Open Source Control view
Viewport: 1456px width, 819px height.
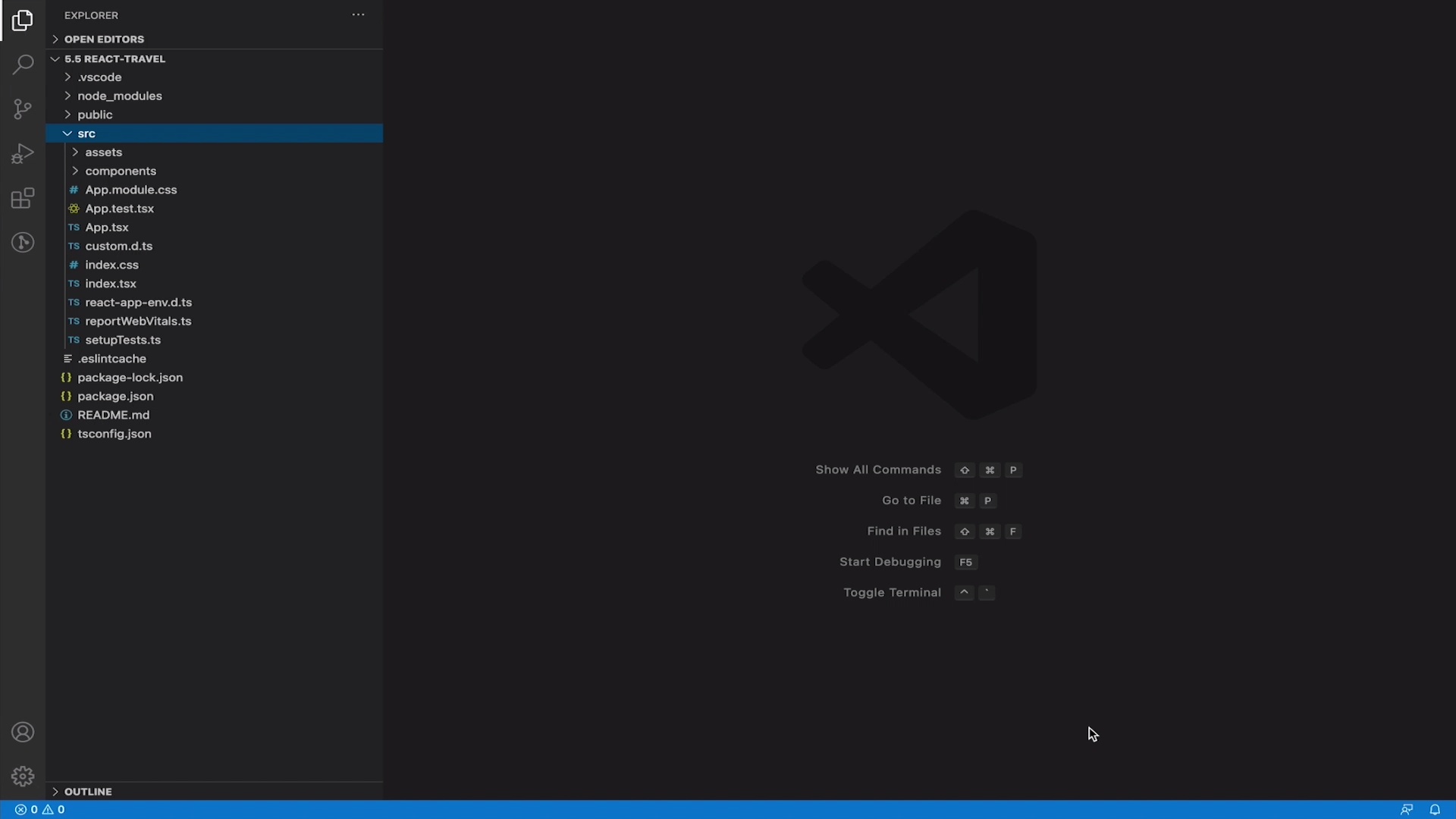click(23, 109)
